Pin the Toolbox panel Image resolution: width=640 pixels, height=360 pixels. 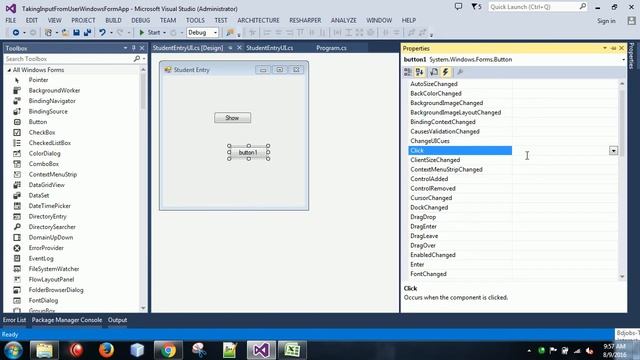[133, 48]
